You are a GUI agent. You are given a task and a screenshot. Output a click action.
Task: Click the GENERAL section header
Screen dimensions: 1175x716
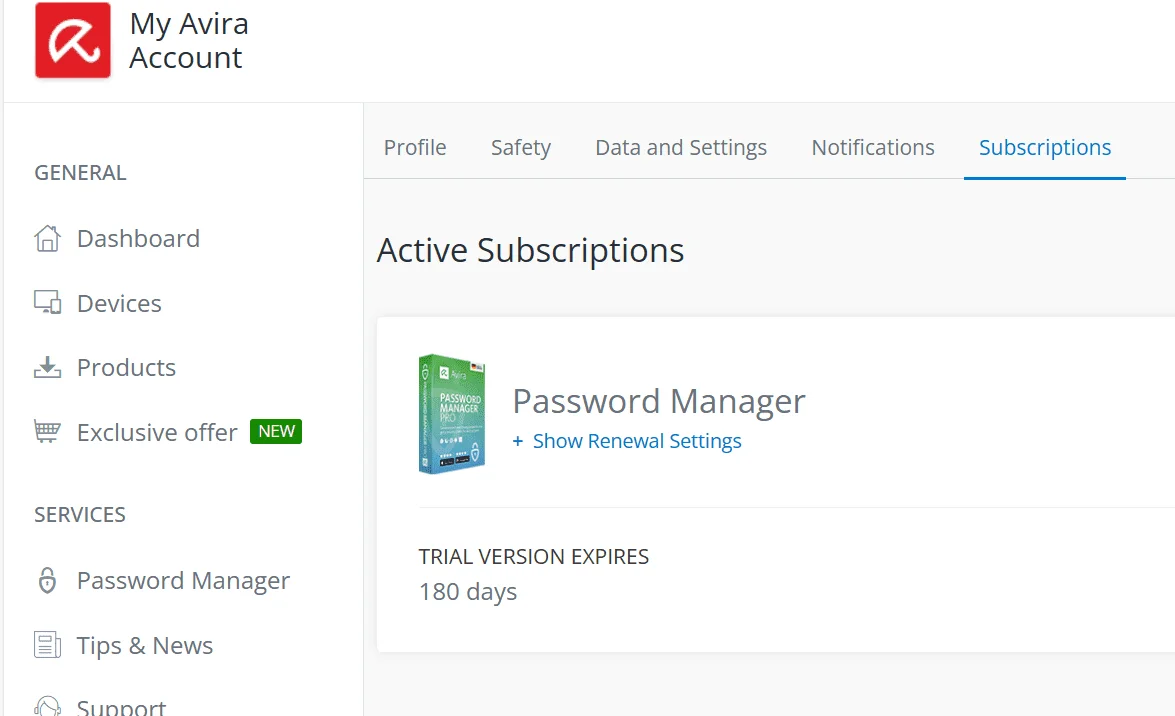(80, 172)
